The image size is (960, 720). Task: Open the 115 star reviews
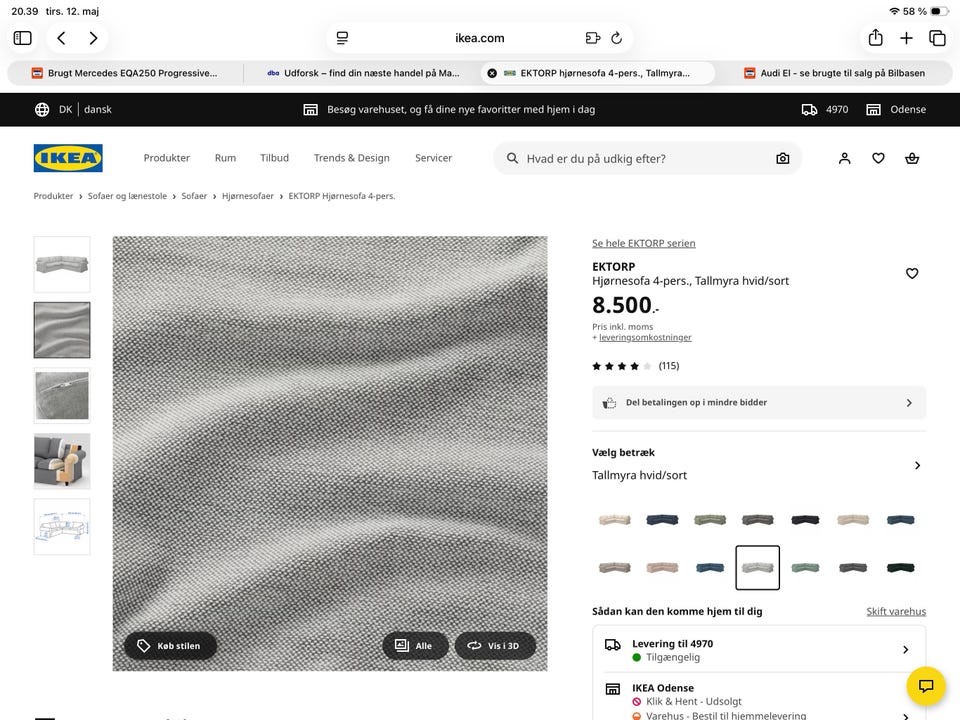click(x=636, y=366)
